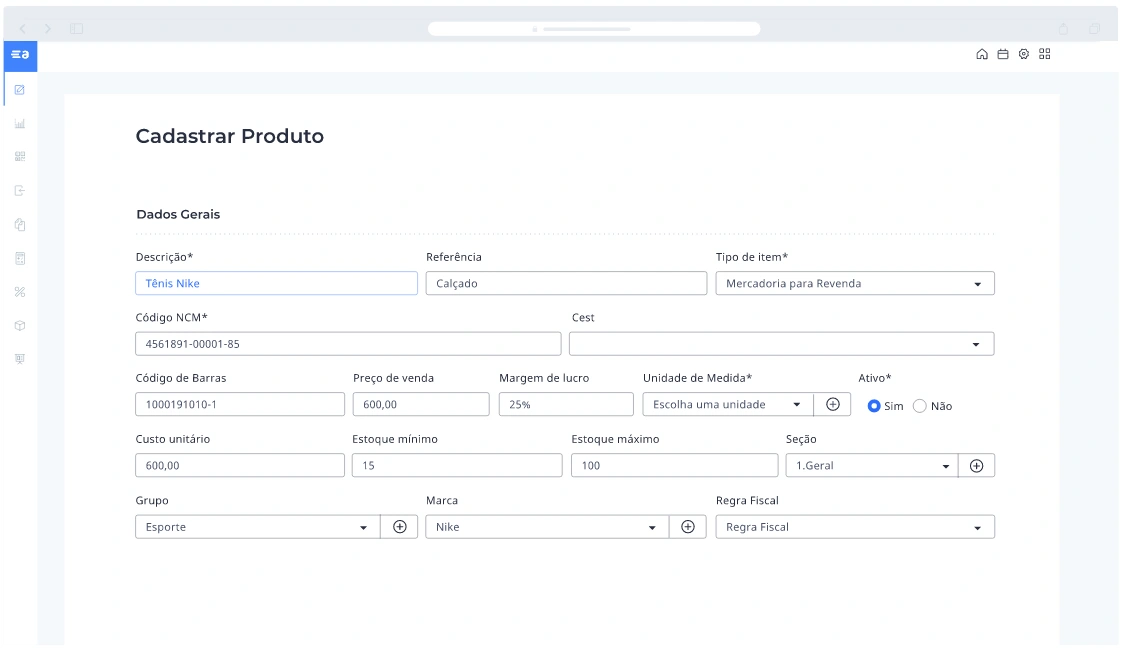Click the box package icon in sidebar
Viewport: 1121px width, 648px height.
[20, 326]
